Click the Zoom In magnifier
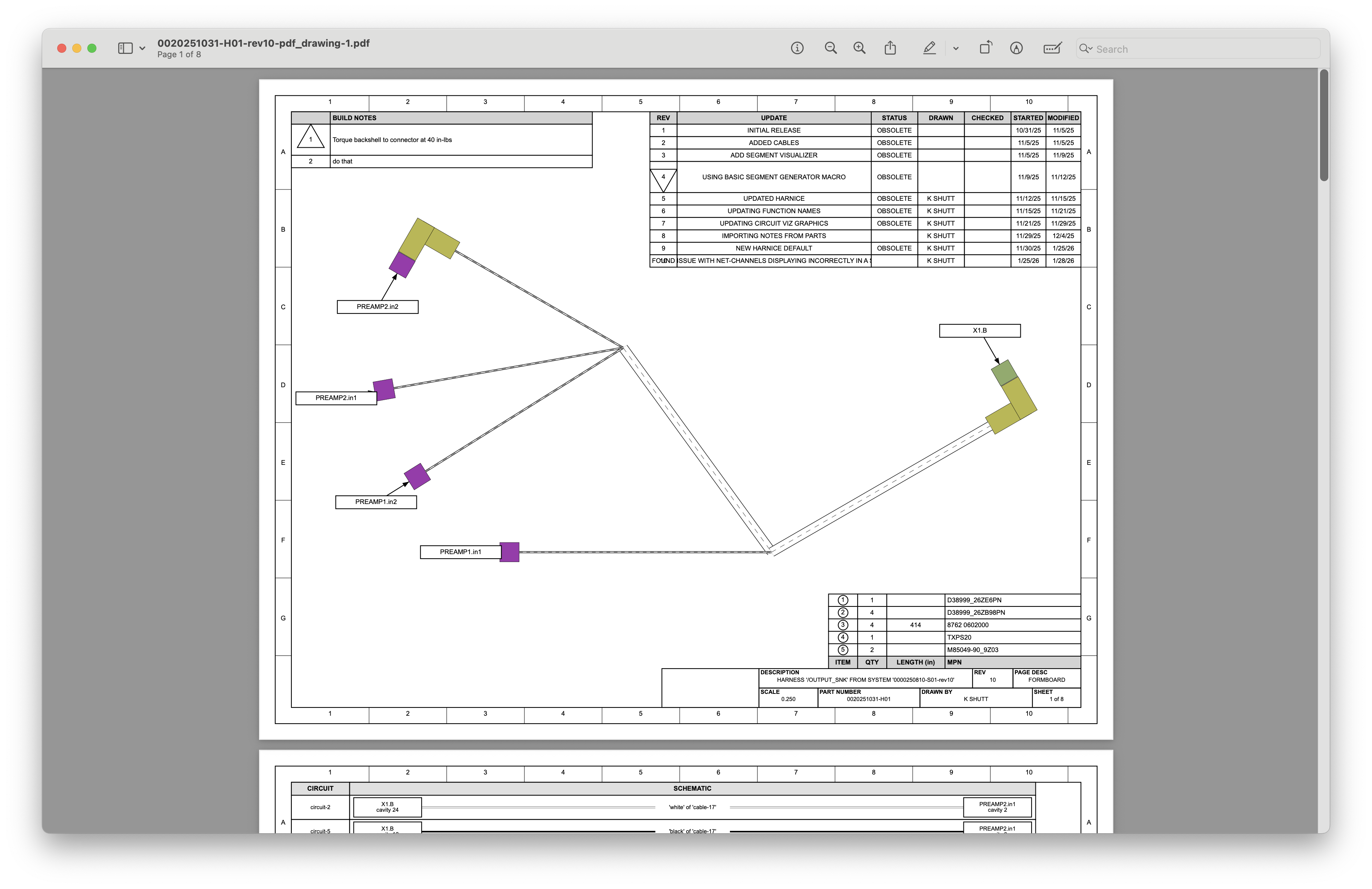 point(859,49)
